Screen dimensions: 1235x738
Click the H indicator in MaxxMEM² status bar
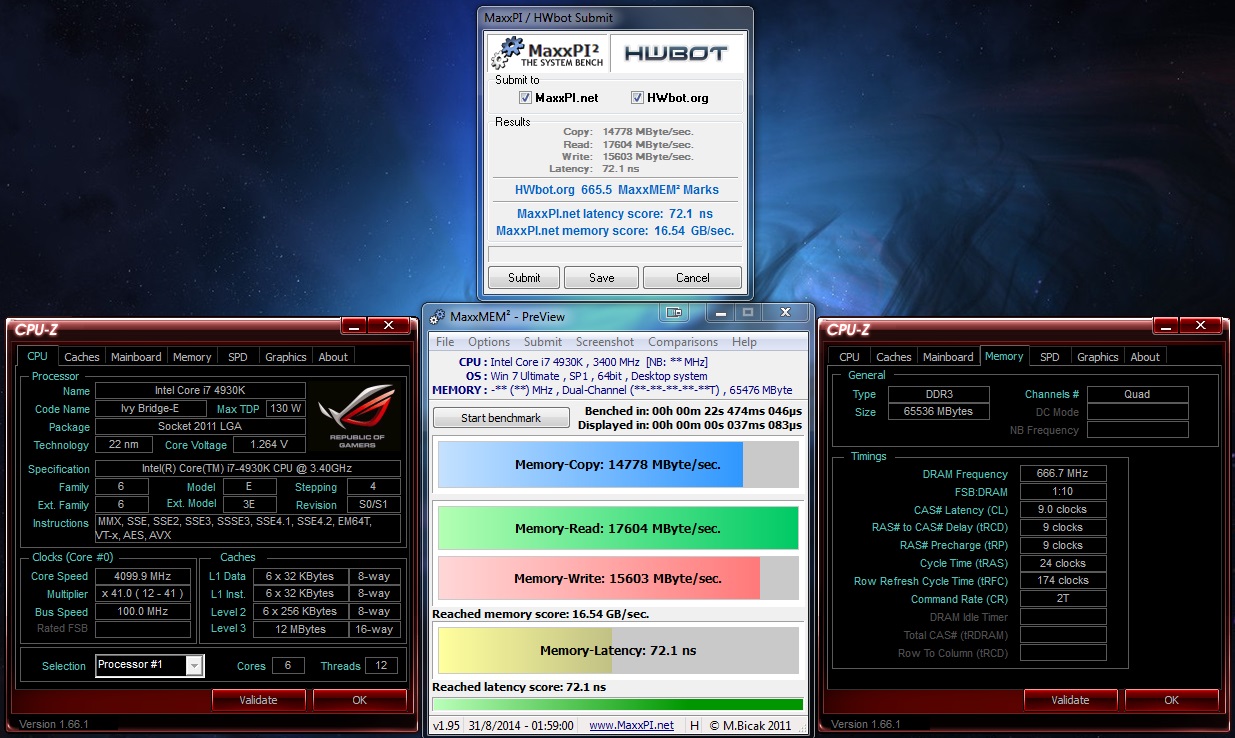click(x=695, y=725)
